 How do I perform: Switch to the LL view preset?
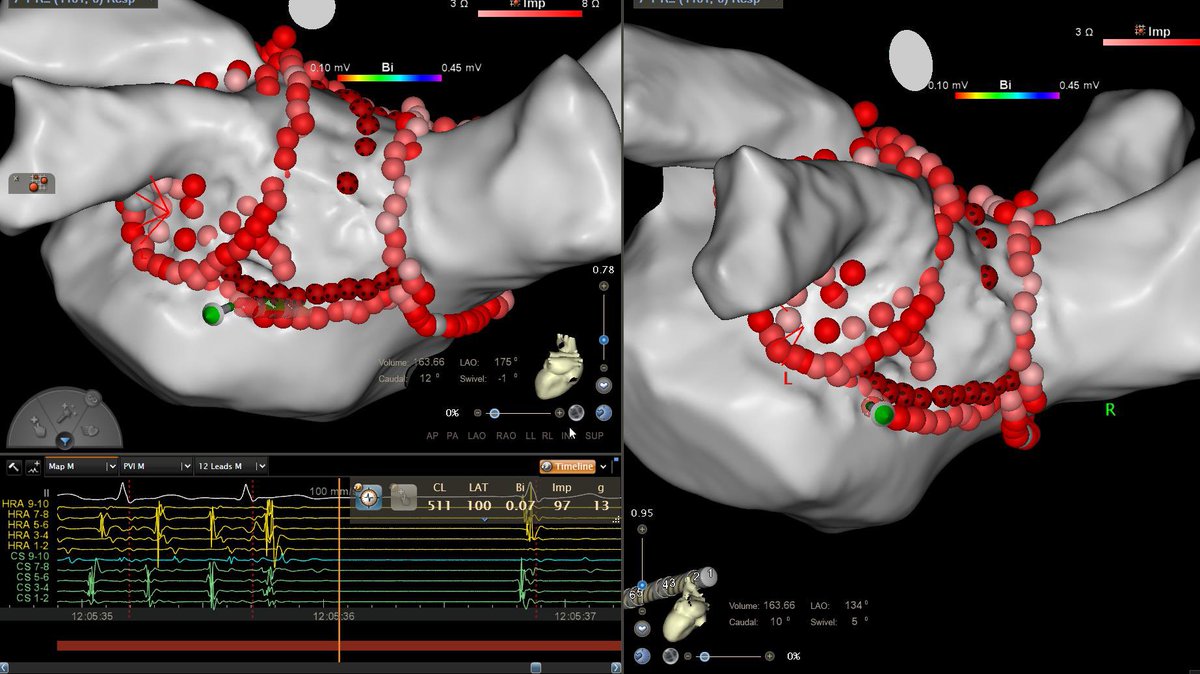click(x=531, y=435)
